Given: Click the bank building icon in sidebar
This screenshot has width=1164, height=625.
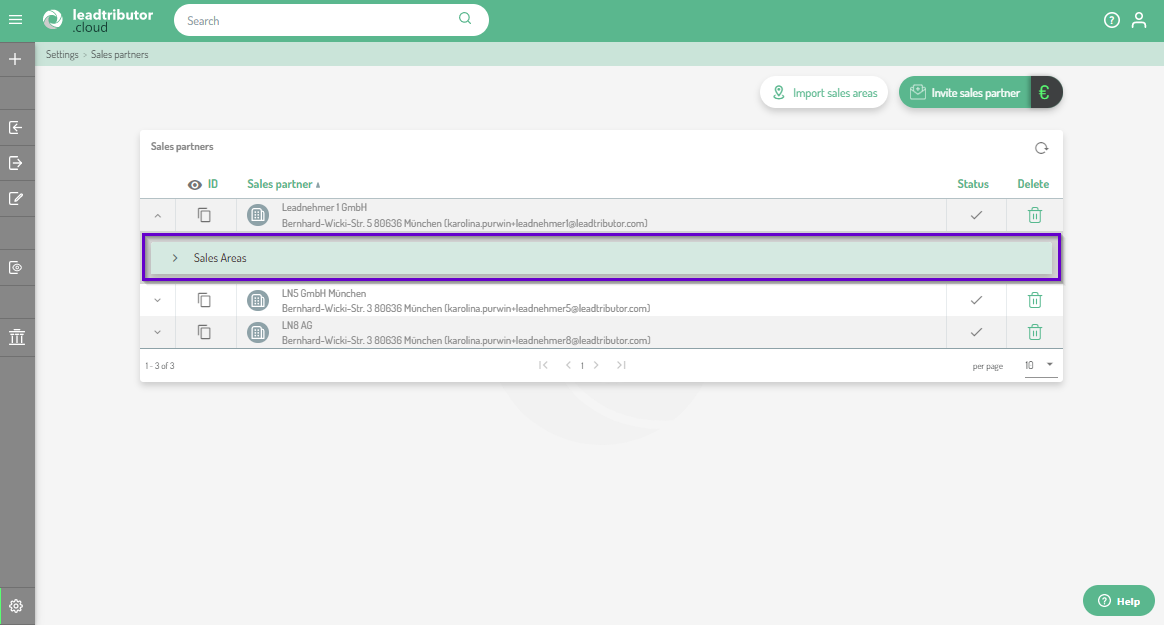Looking at the screenshot, I should click(16, 338).
